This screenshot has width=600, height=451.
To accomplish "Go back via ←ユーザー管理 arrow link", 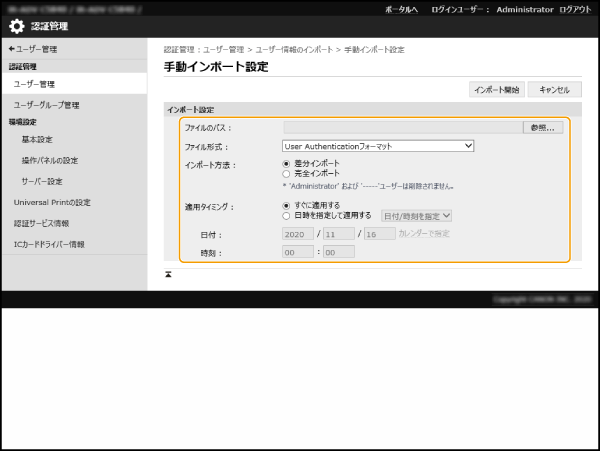I will [32, 48].
